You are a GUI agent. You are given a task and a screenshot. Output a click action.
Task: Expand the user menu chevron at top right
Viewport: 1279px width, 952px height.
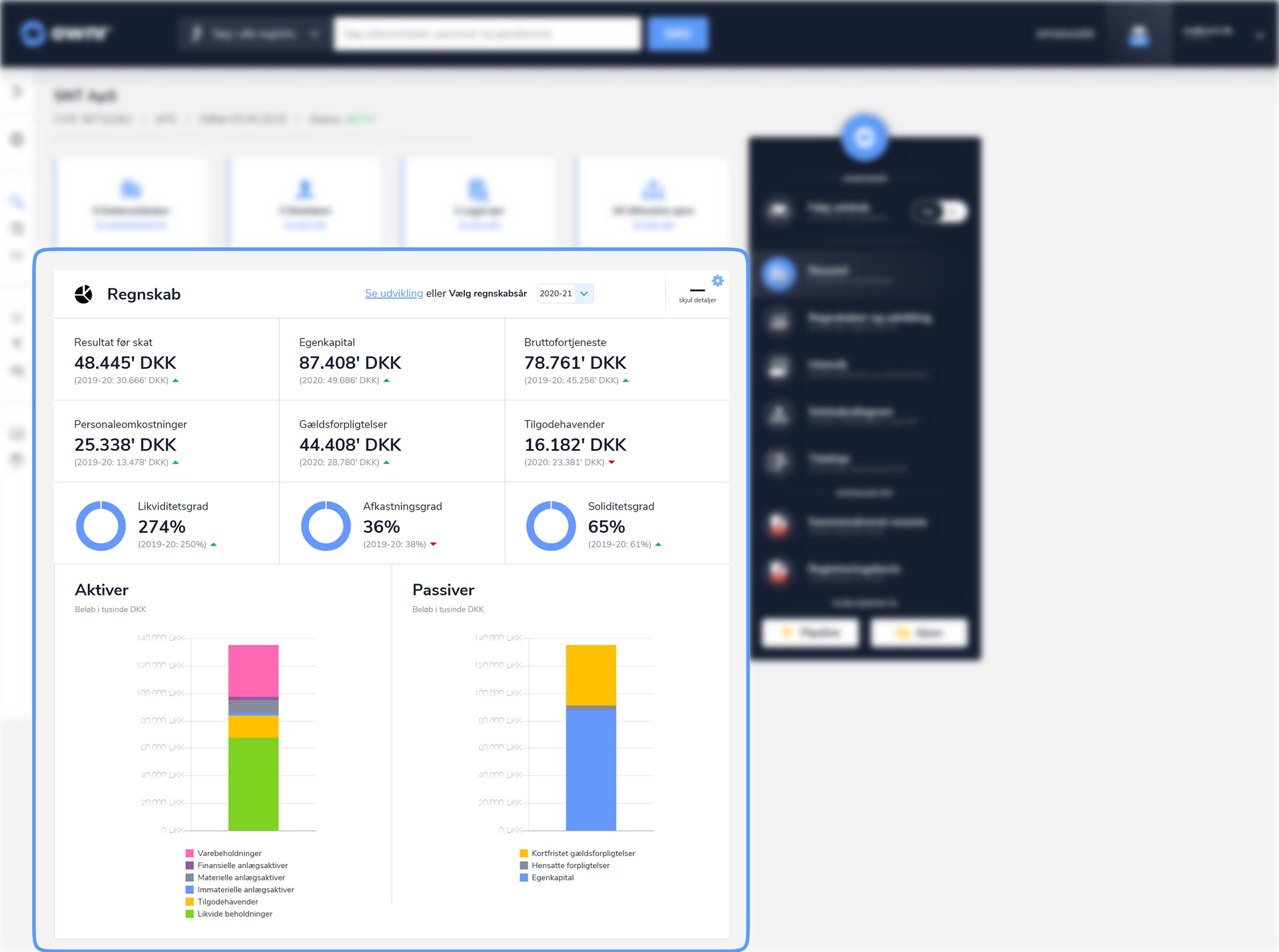[x=1259, y=35]
